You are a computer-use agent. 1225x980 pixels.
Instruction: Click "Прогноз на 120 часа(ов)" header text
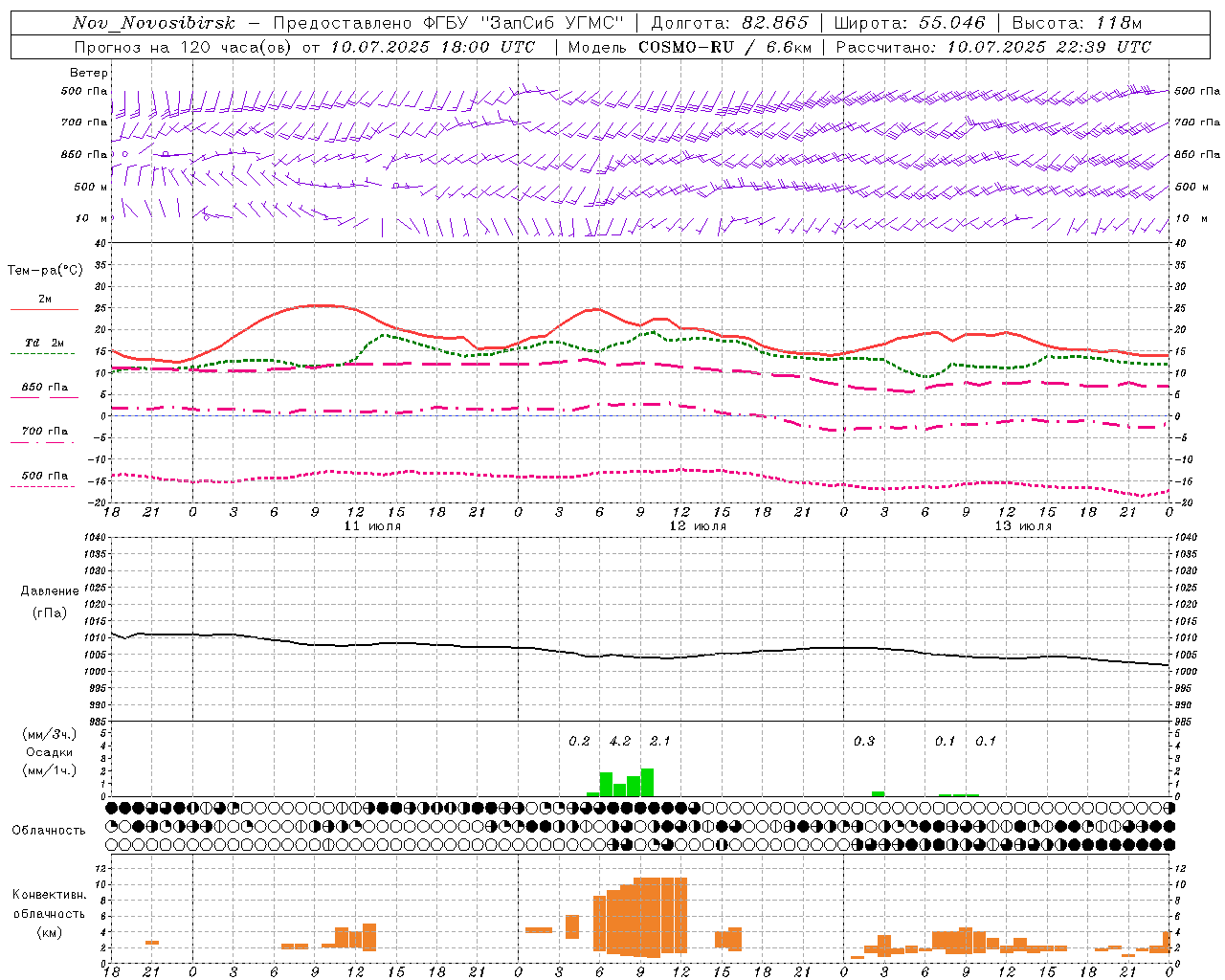(x=185, y=47)
